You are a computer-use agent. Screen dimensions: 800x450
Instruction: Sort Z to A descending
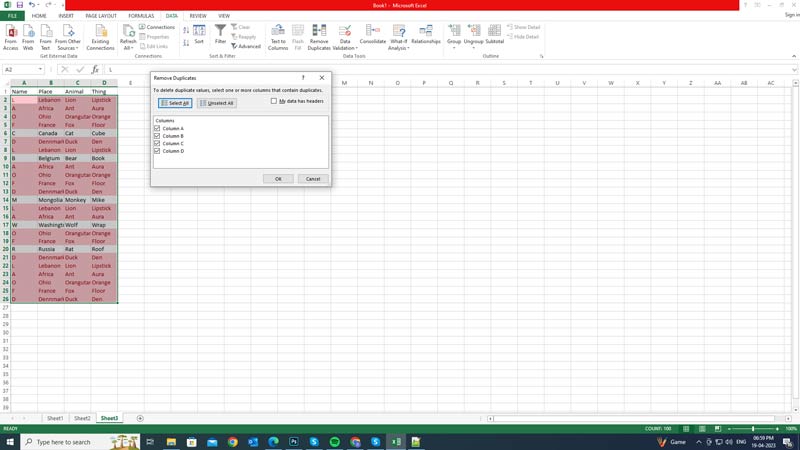pyautogui.click(x=186, y=43)
